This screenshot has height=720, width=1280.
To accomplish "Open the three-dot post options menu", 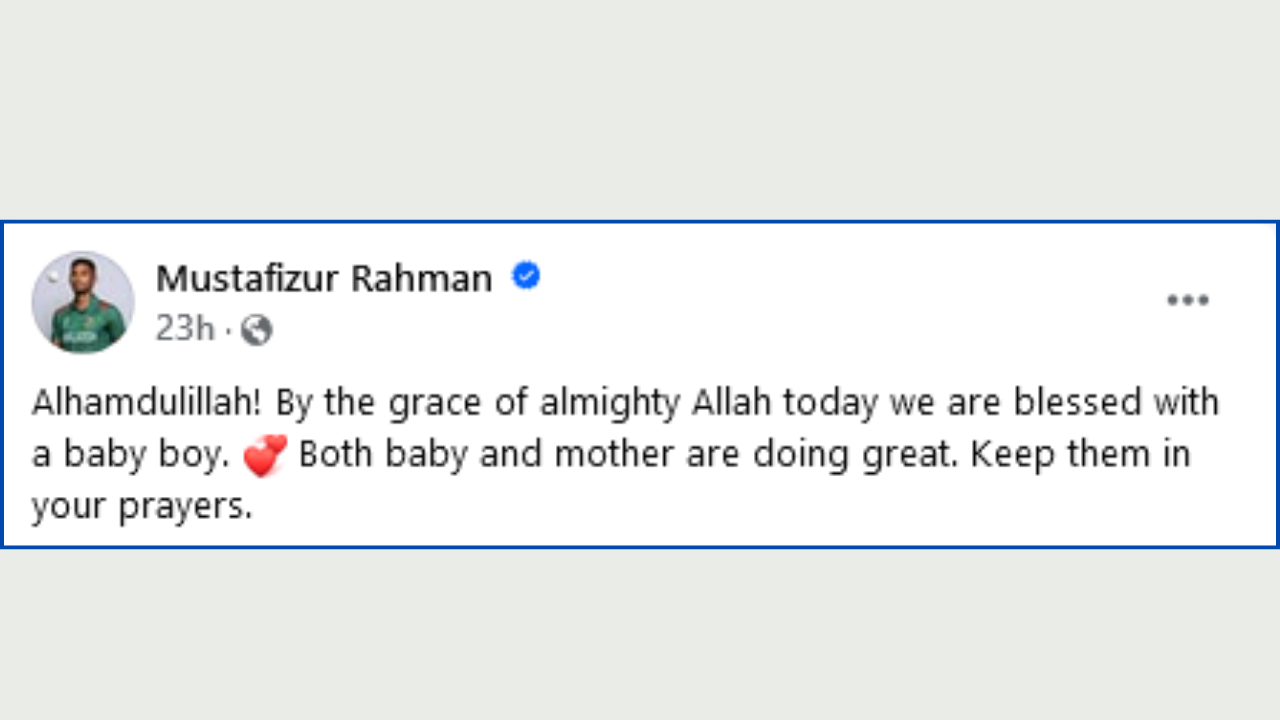I will coord(1188,300).
